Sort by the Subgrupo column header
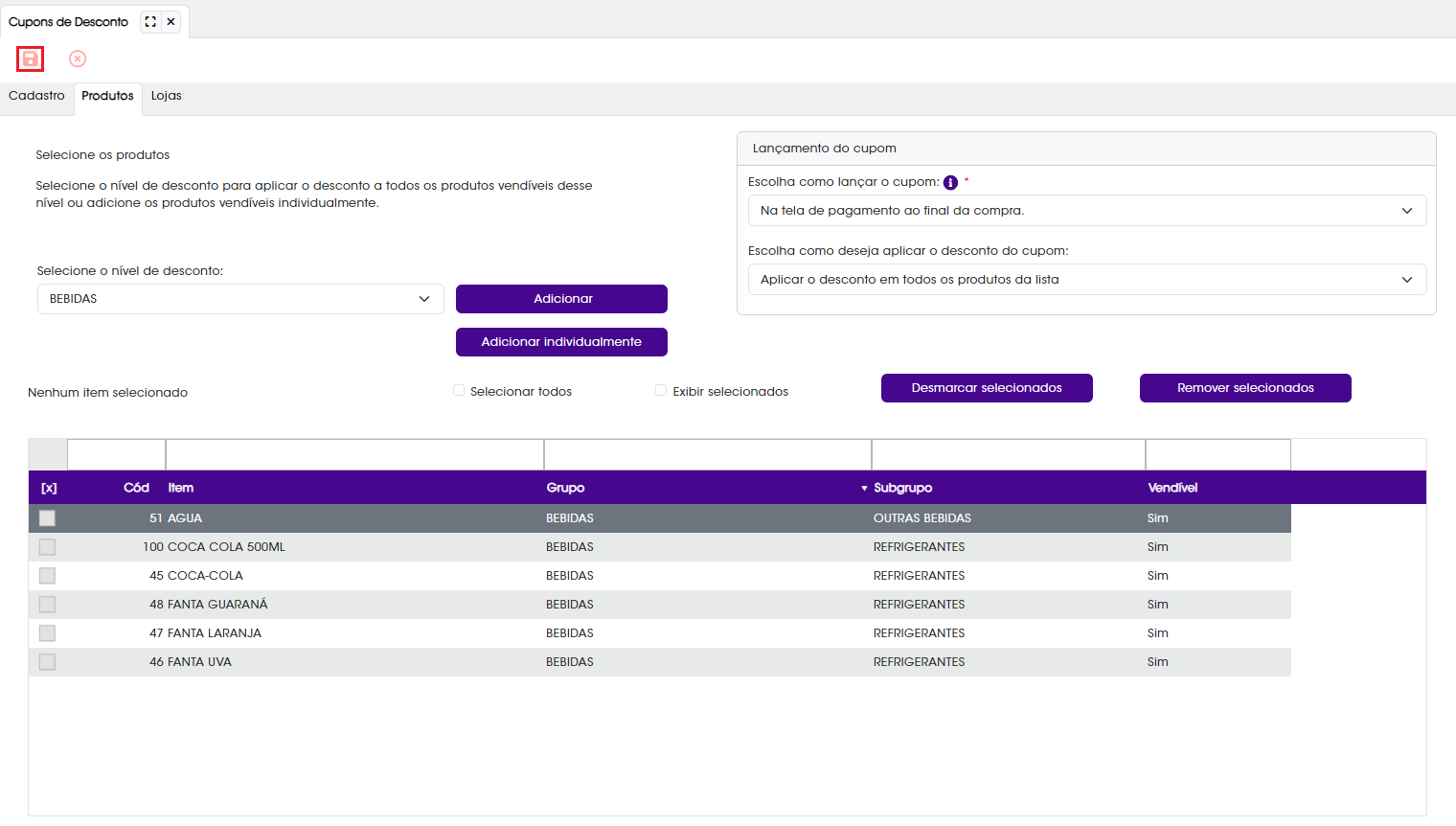The height and width of the screenshot is (826, 1456). click(902, 488)
